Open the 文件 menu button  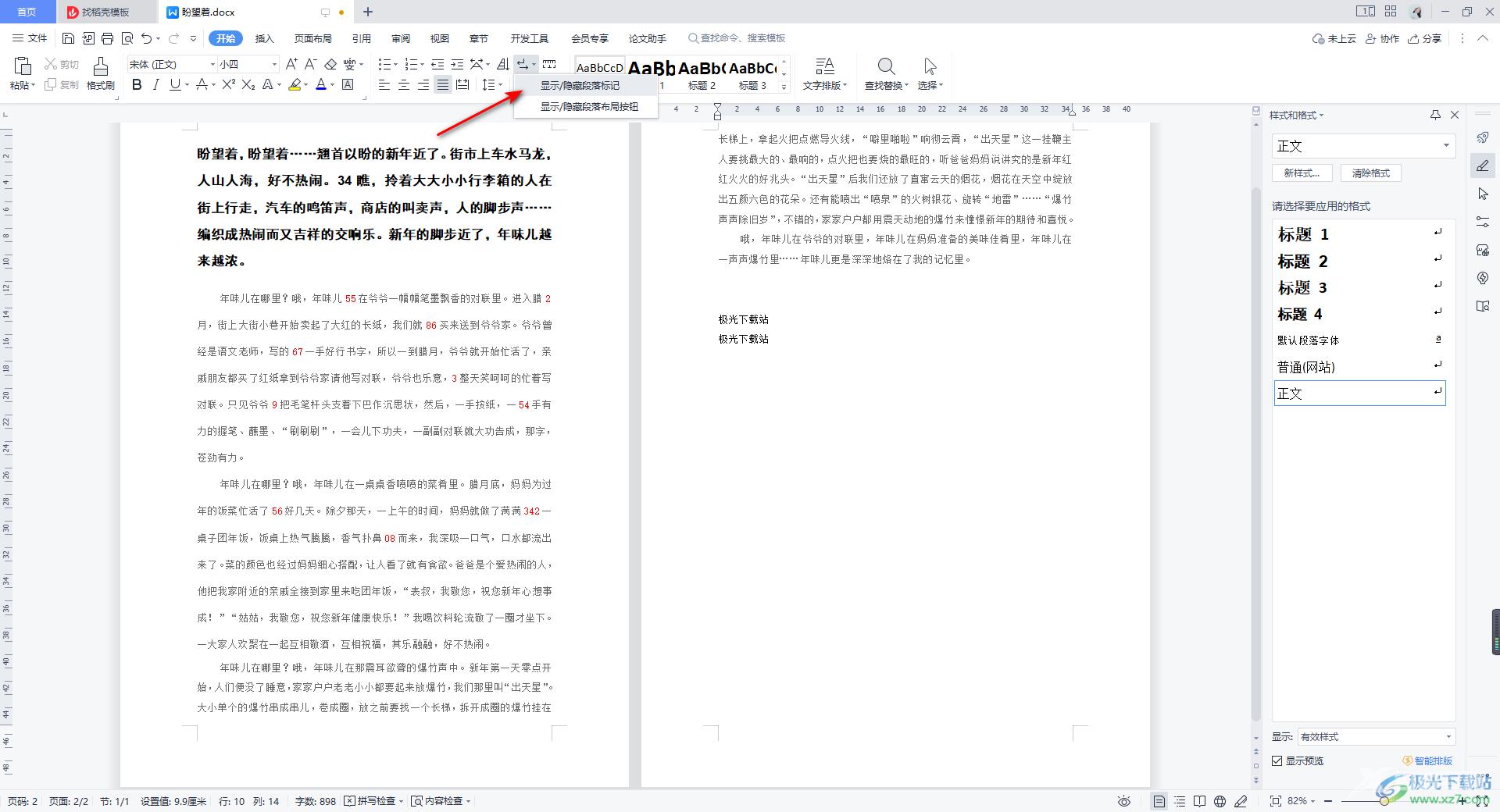point(30,38)
